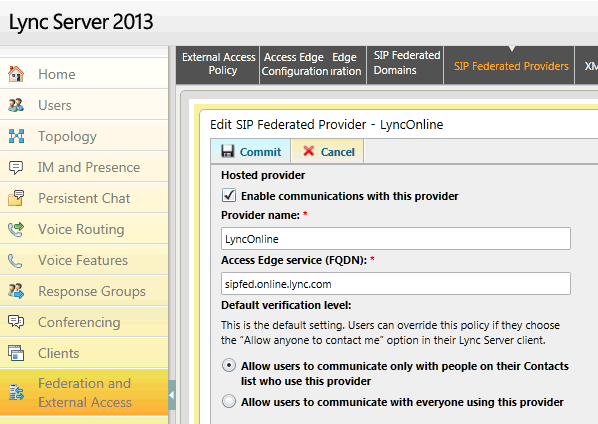Go to Clients section

[x=84, y=353]
